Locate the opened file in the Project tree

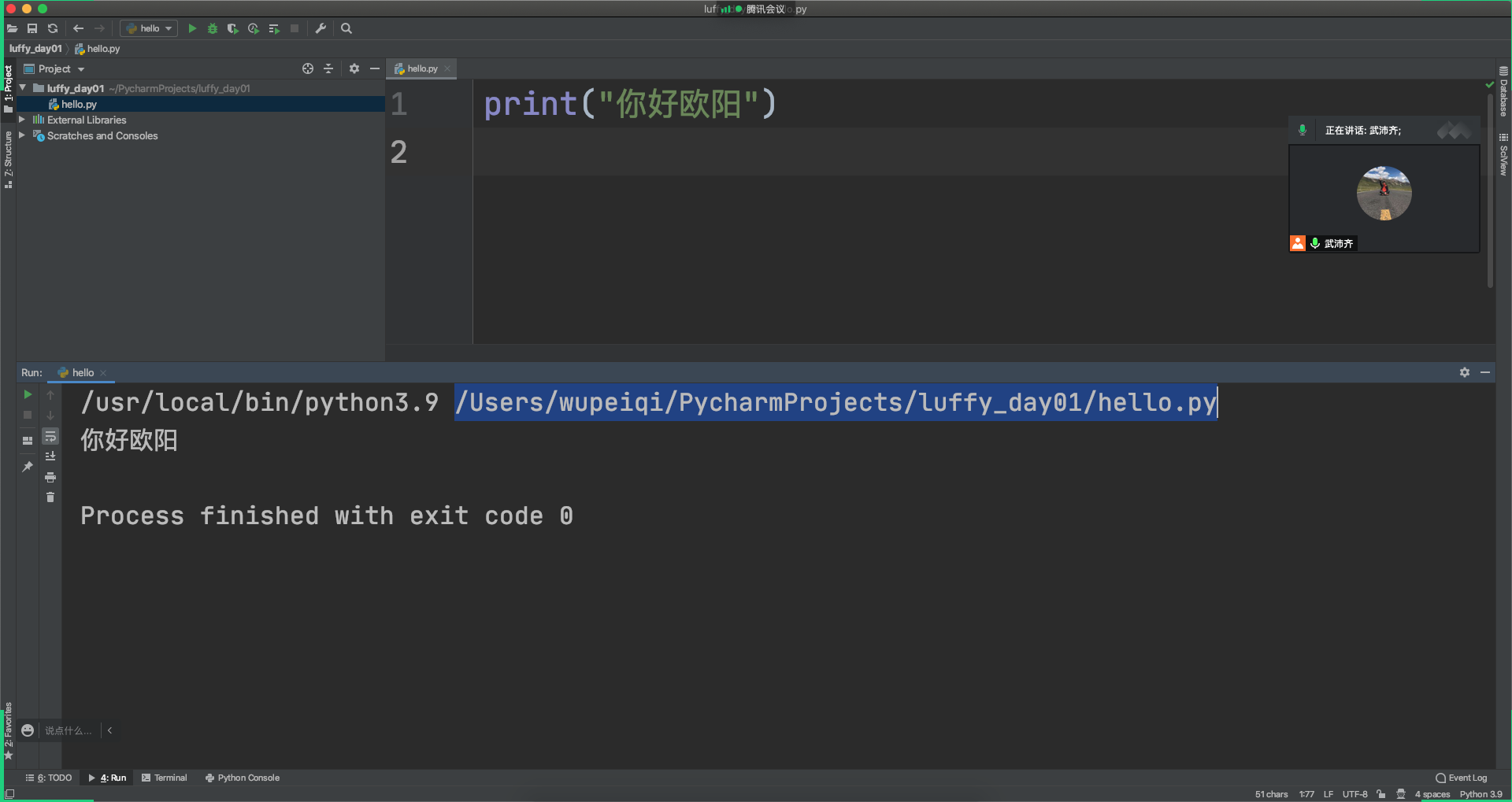coord(308,68)
